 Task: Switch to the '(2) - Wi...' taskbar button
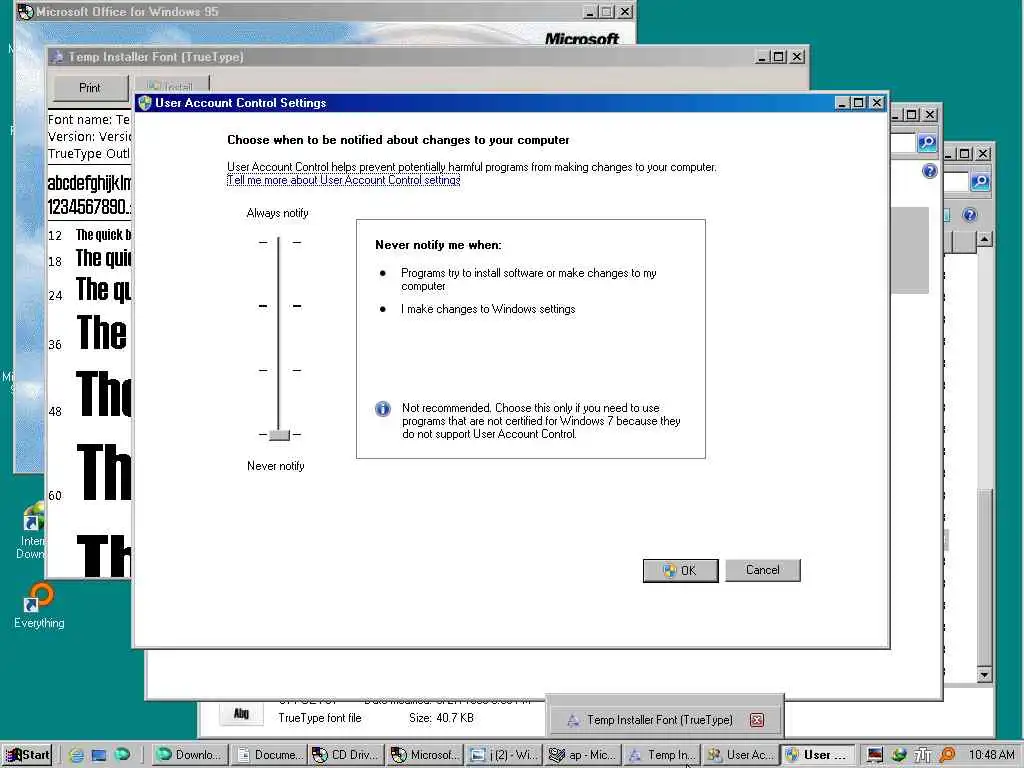pos(503,755)
